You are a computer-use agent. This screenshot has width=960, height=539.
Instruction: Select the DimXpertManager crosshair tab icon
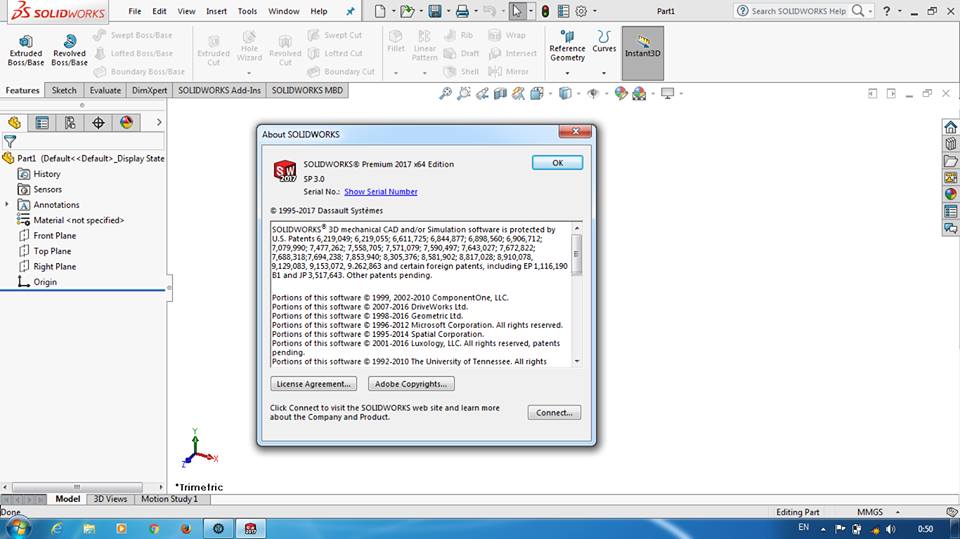(98, 122)
